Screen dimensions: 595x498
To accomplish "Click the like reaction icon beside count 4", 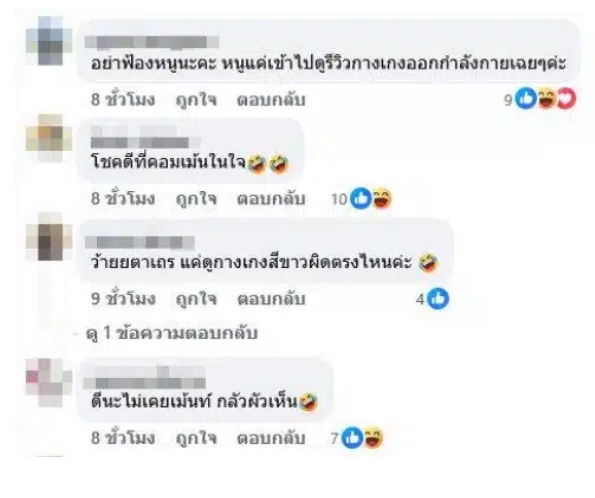I will [438, 299].
